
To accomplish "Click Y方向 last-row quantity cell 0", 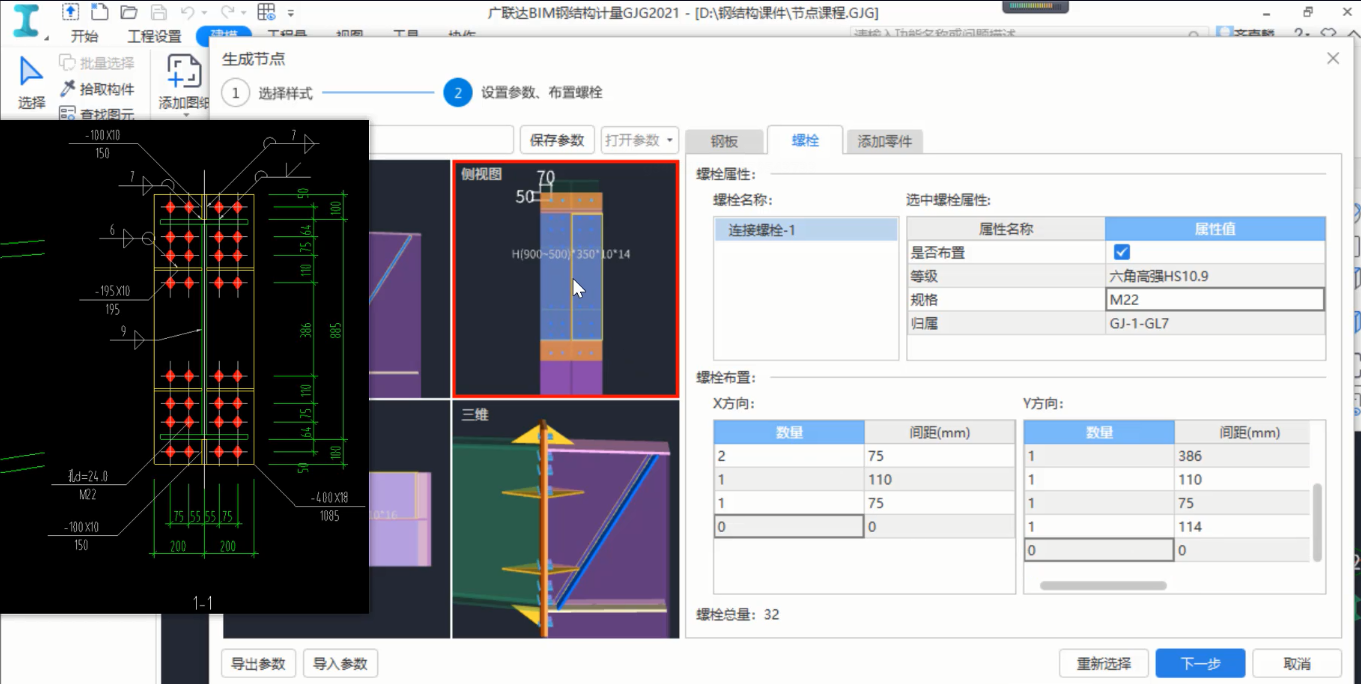I will [1099, 550].
